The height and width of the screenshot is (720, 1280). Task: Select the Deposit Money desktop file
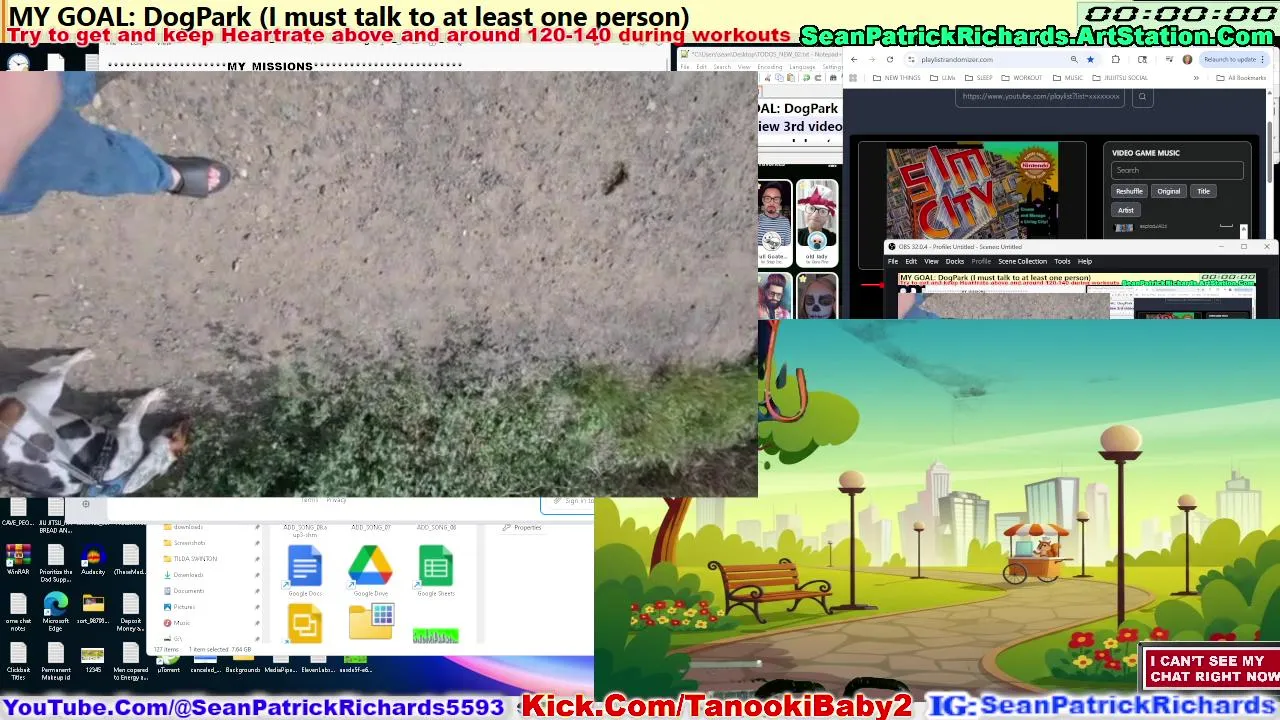pyautogui.click(x=130, y=610)
